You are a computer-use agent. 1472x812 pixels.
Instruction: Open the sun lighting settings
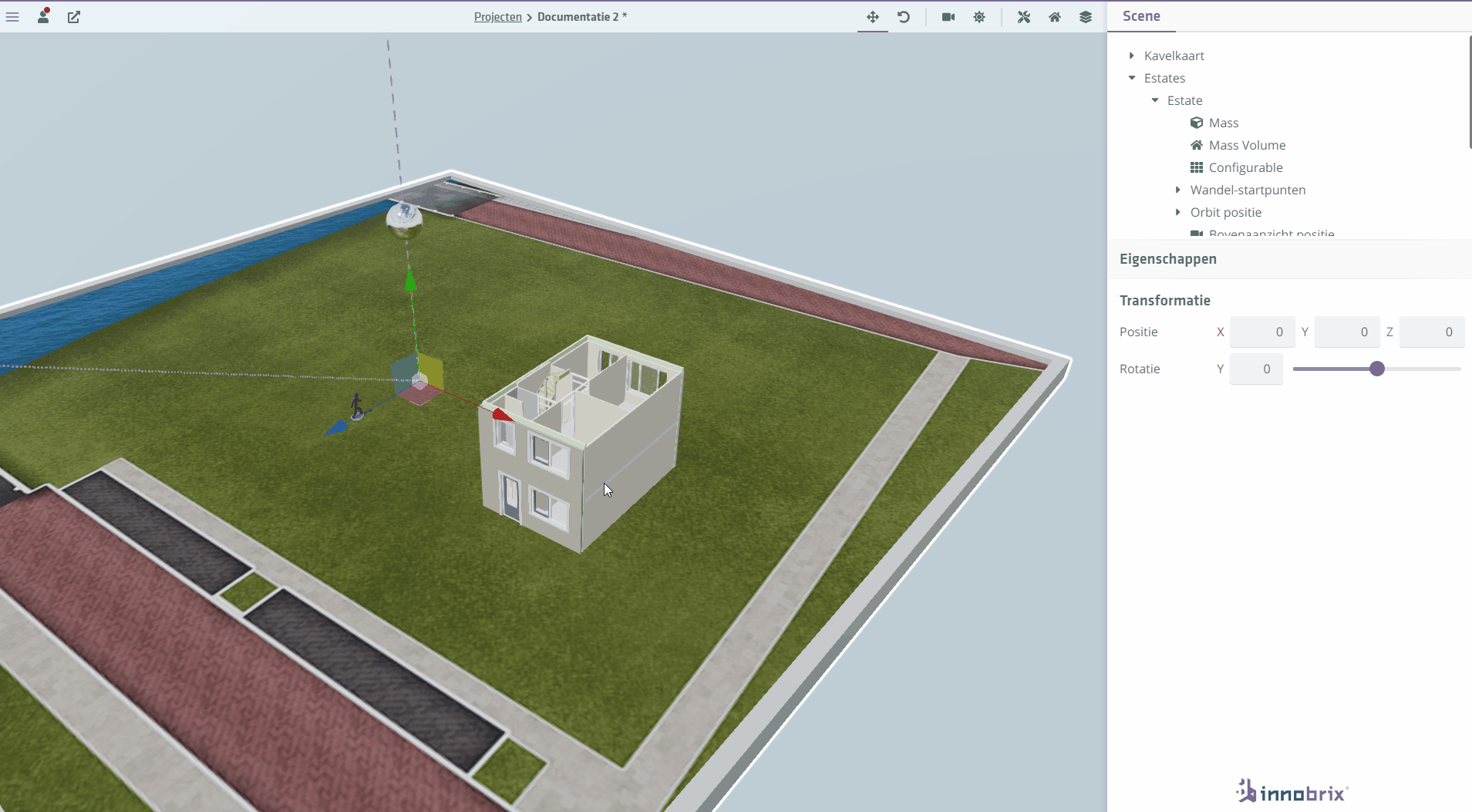coord(979,17)
